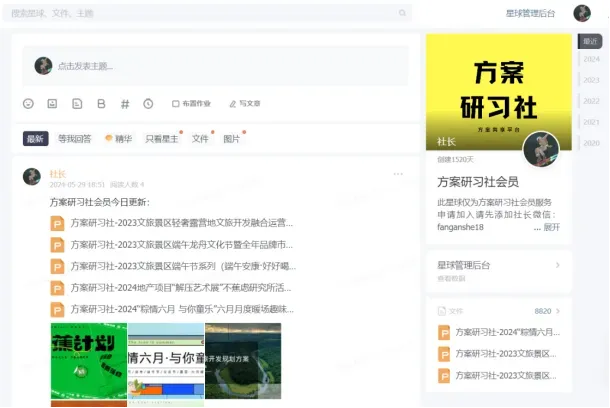Click the 布置作业 assignment option
610x408 pixels.
coord(191,103)
